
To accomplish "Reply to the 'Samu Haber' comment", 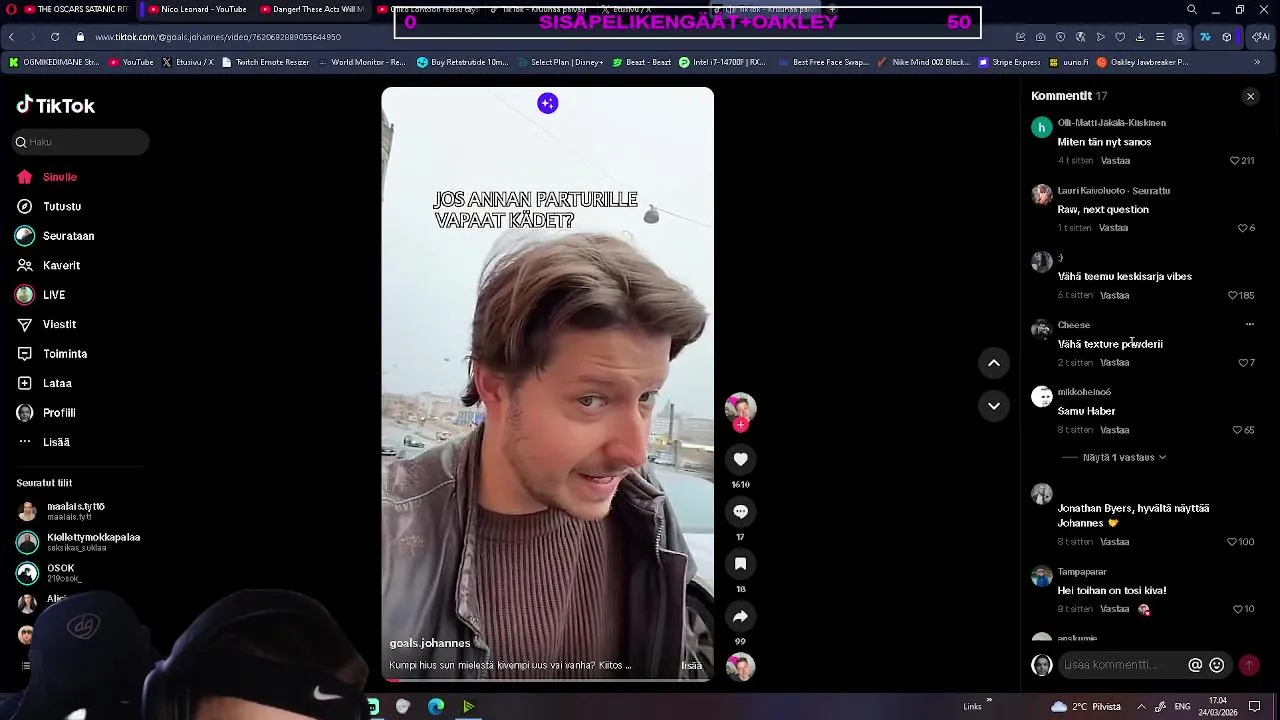I will [1114, 430].
